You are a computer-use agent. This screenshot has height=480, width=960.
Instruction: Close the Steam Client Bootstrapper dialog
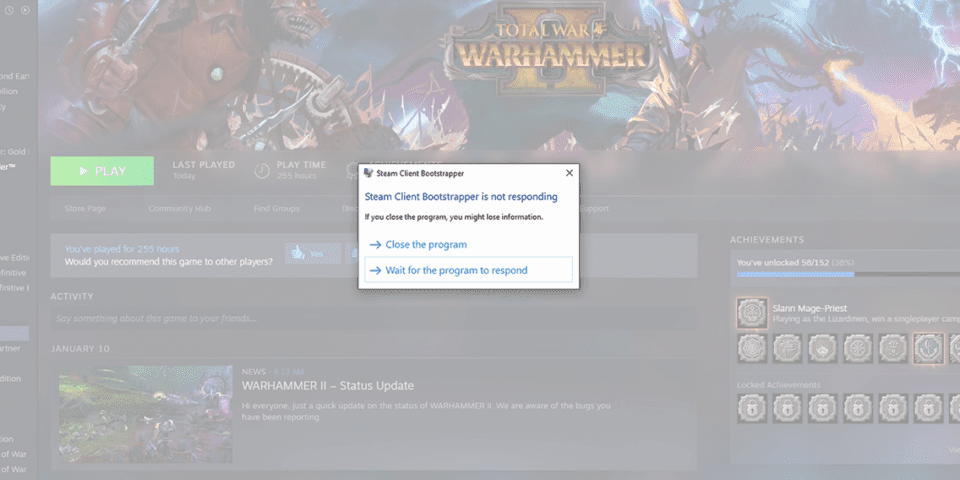pos(569,173)
